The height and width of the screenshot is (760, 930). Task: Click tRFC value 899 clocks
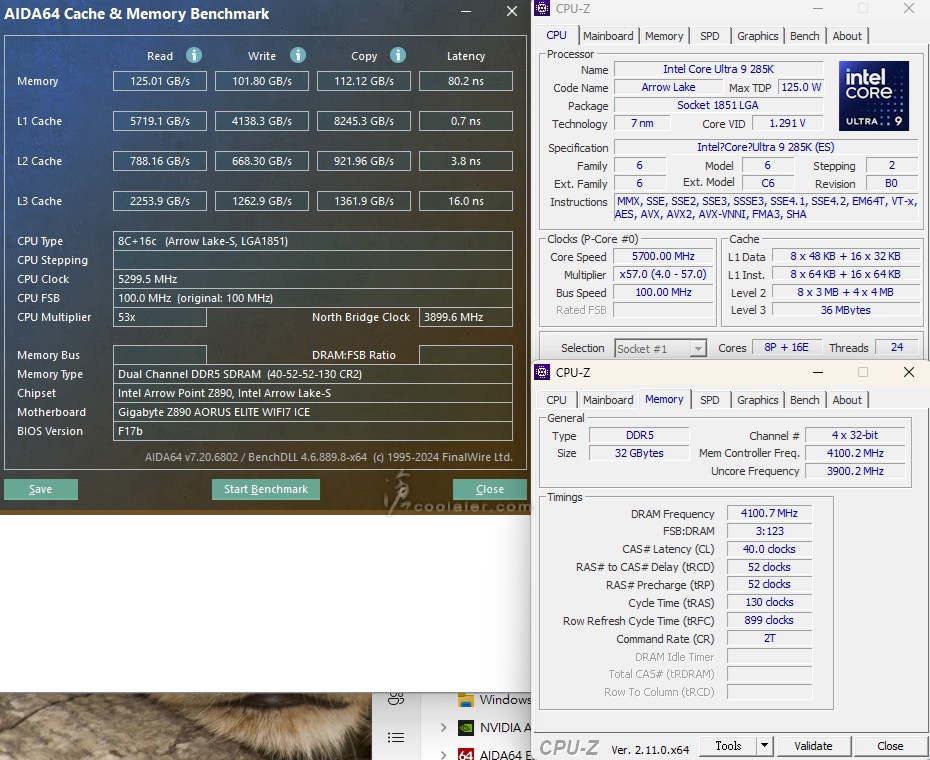[769, 620]
